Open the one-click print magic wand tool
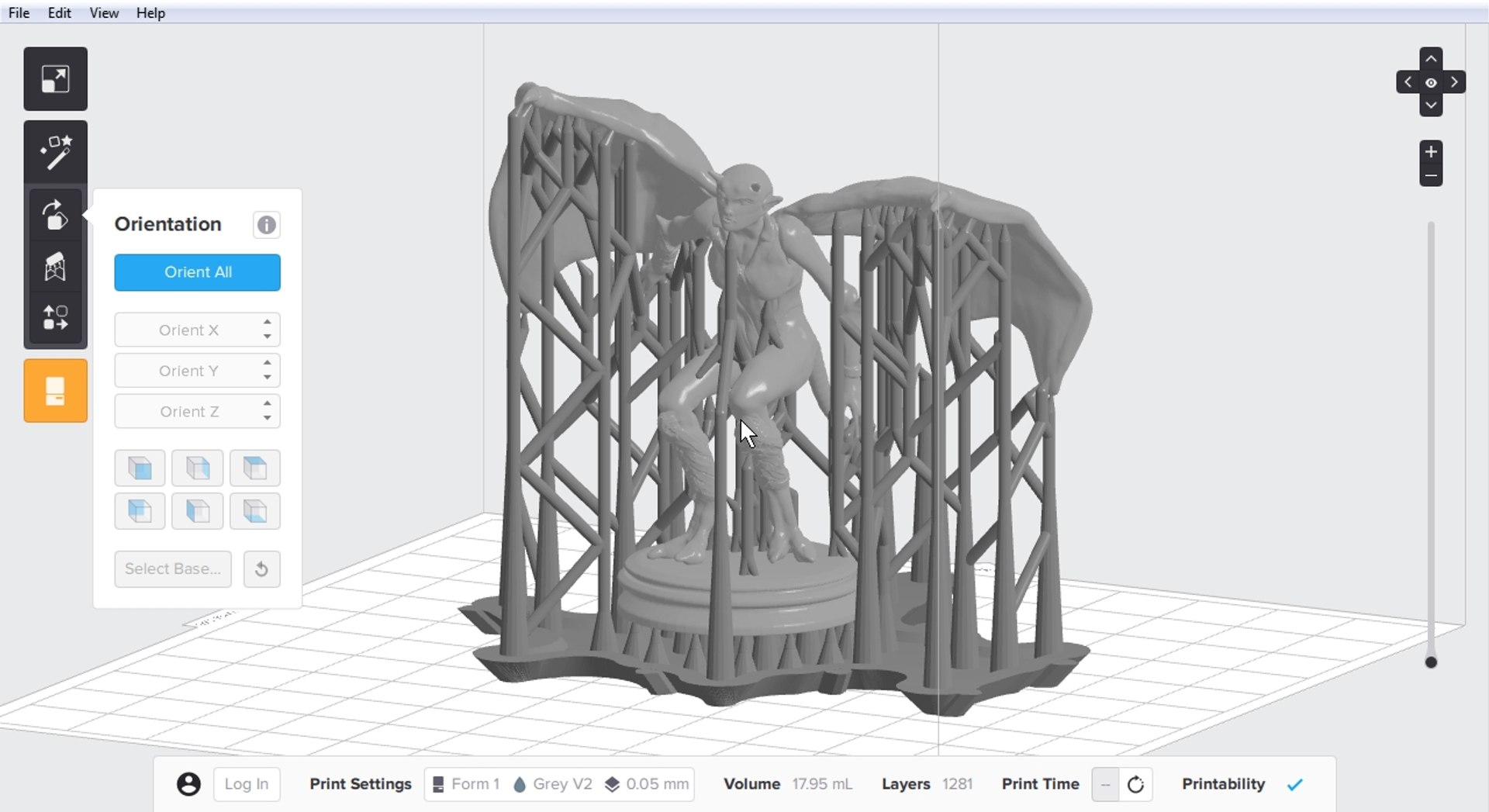 pos(55,153)
